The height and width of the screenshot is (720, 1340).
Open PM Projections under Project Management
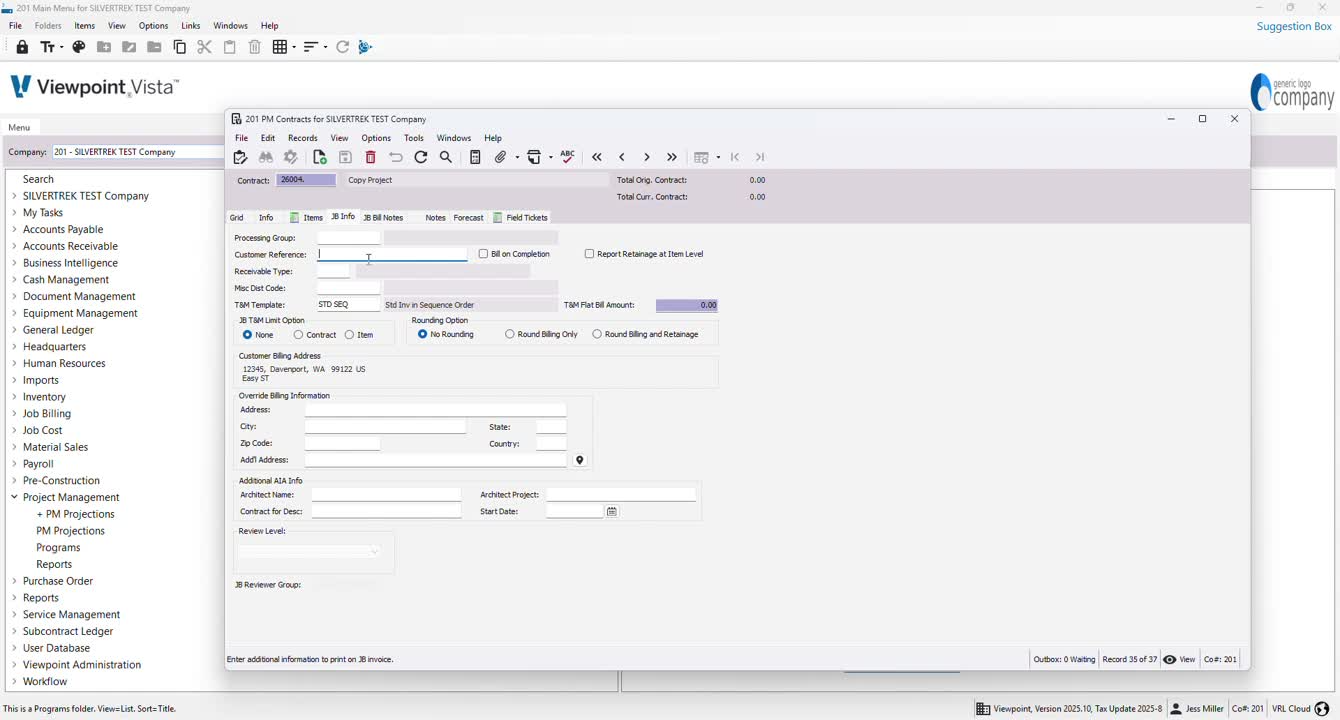70,531
